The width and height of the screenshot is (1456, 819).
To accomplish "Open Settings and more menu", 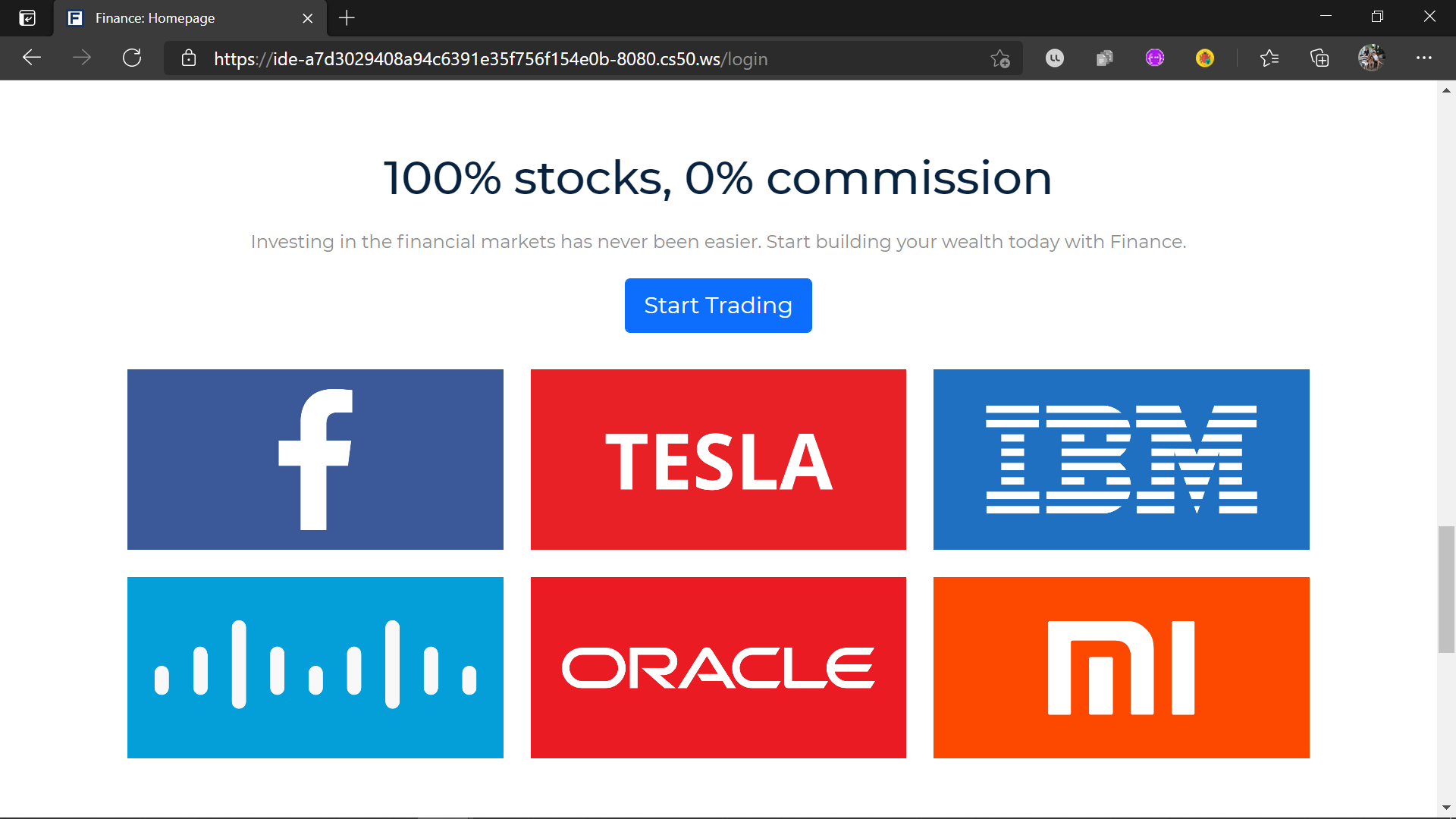I will (x=1426, y=58).
